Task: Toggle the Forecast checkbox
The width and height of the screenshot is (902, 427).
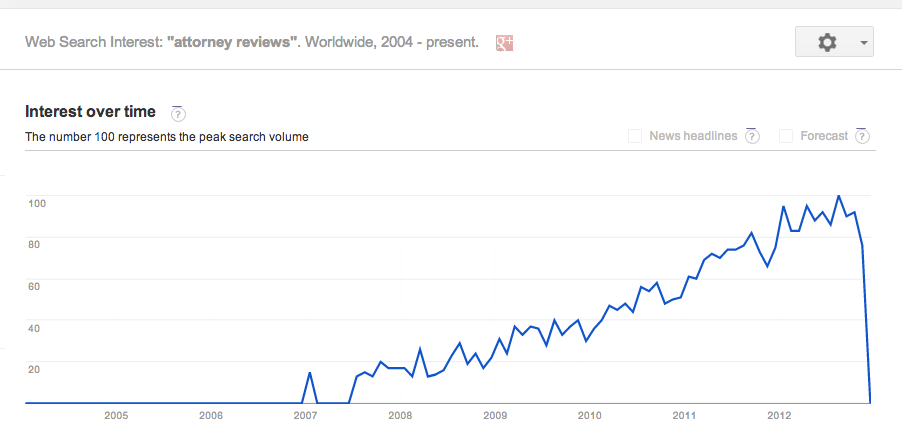Action: (x=786, y=136)
